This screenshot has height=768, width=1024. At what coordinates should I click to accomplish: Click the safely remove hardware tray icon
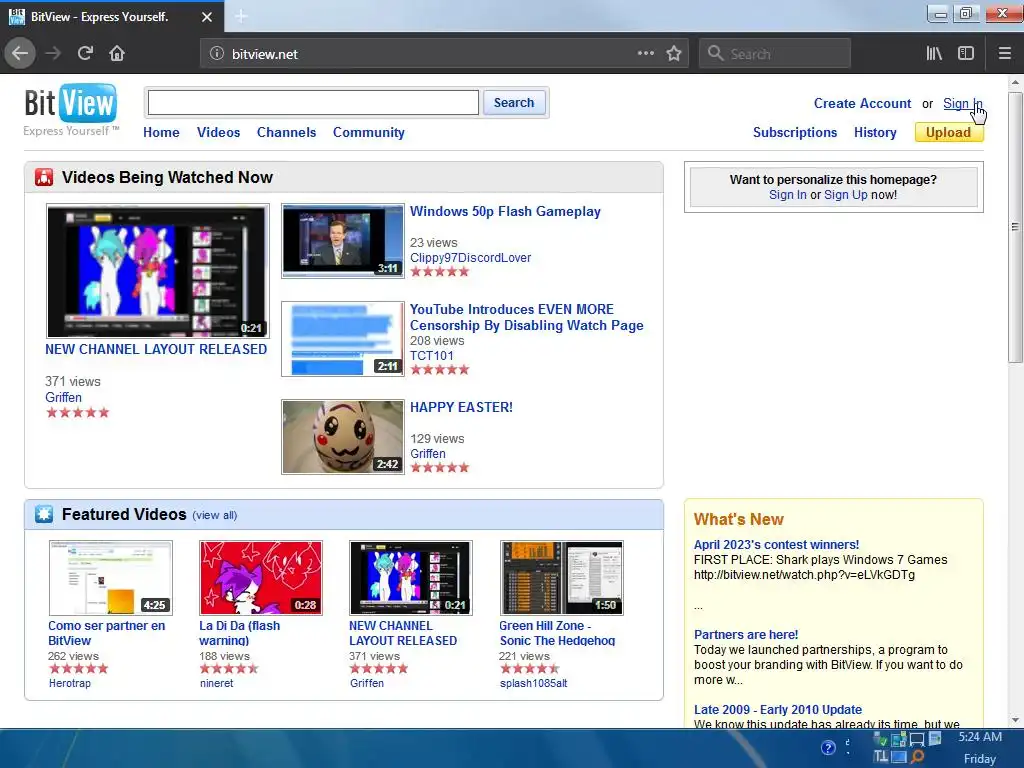coord(880,740)
